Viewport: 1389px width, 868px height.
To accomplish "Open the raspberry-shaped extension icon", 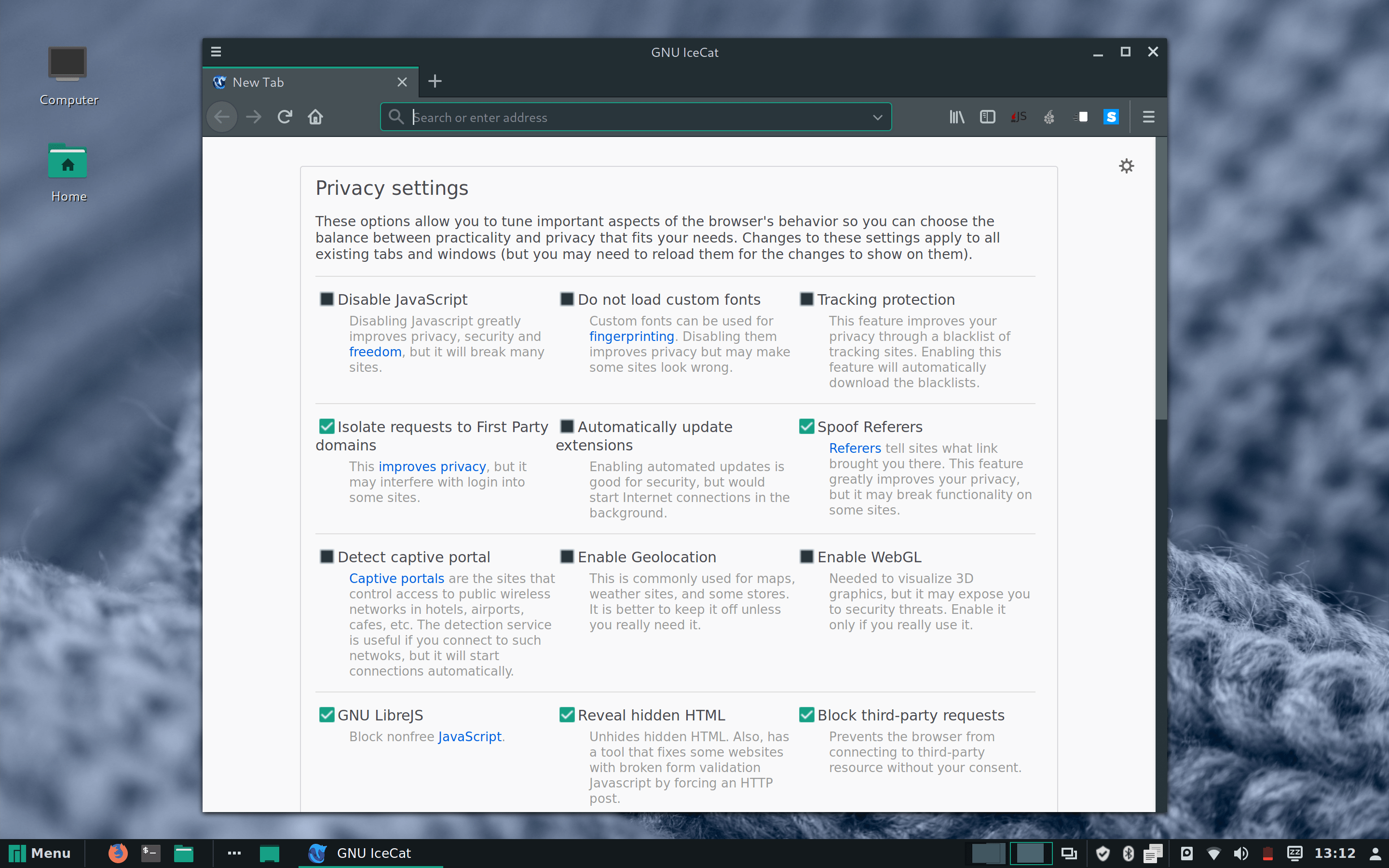I will 1049,117.
